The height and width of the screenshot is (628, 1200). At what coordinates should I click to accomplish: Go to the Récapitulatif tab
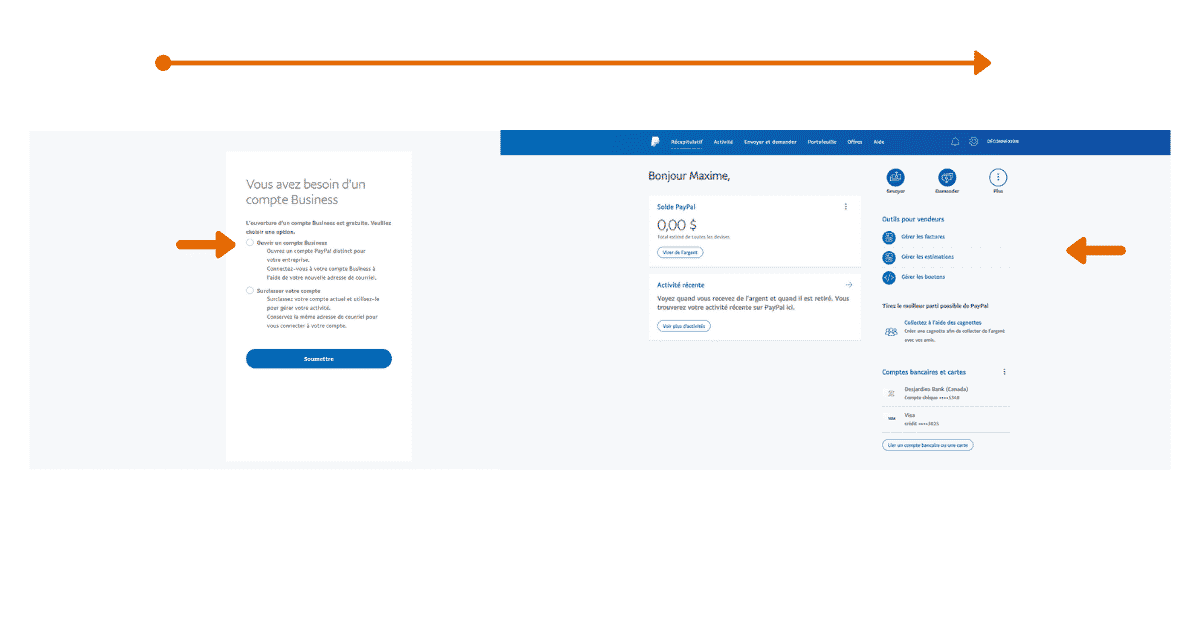[687, 142]
